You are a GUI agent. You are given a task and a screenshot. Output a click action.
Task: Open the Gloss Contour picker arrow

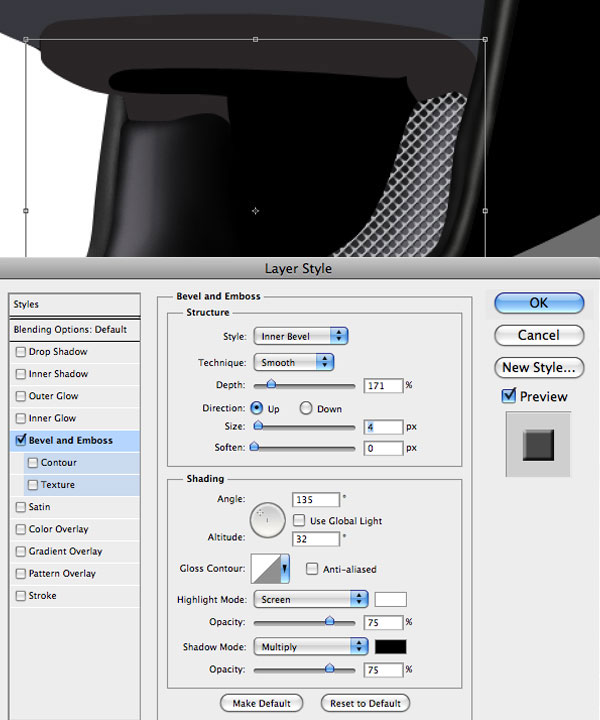click(x=285, y=568)
